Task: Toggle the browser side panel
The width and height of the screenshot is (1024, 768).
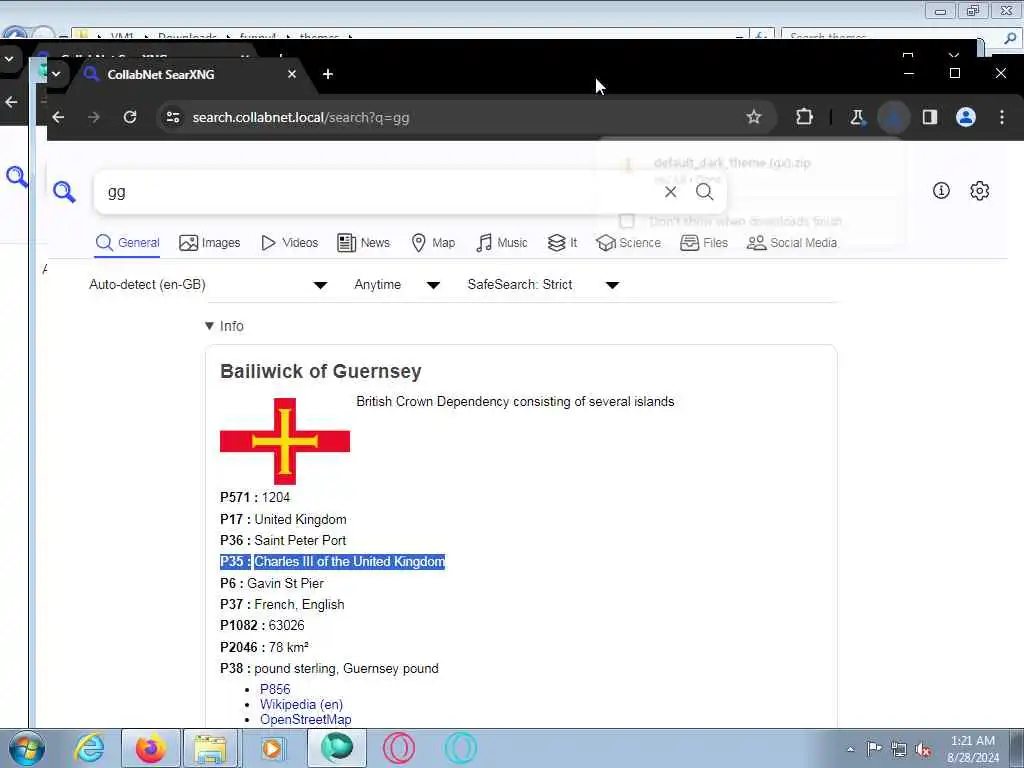Action: (x=929, y=117)
